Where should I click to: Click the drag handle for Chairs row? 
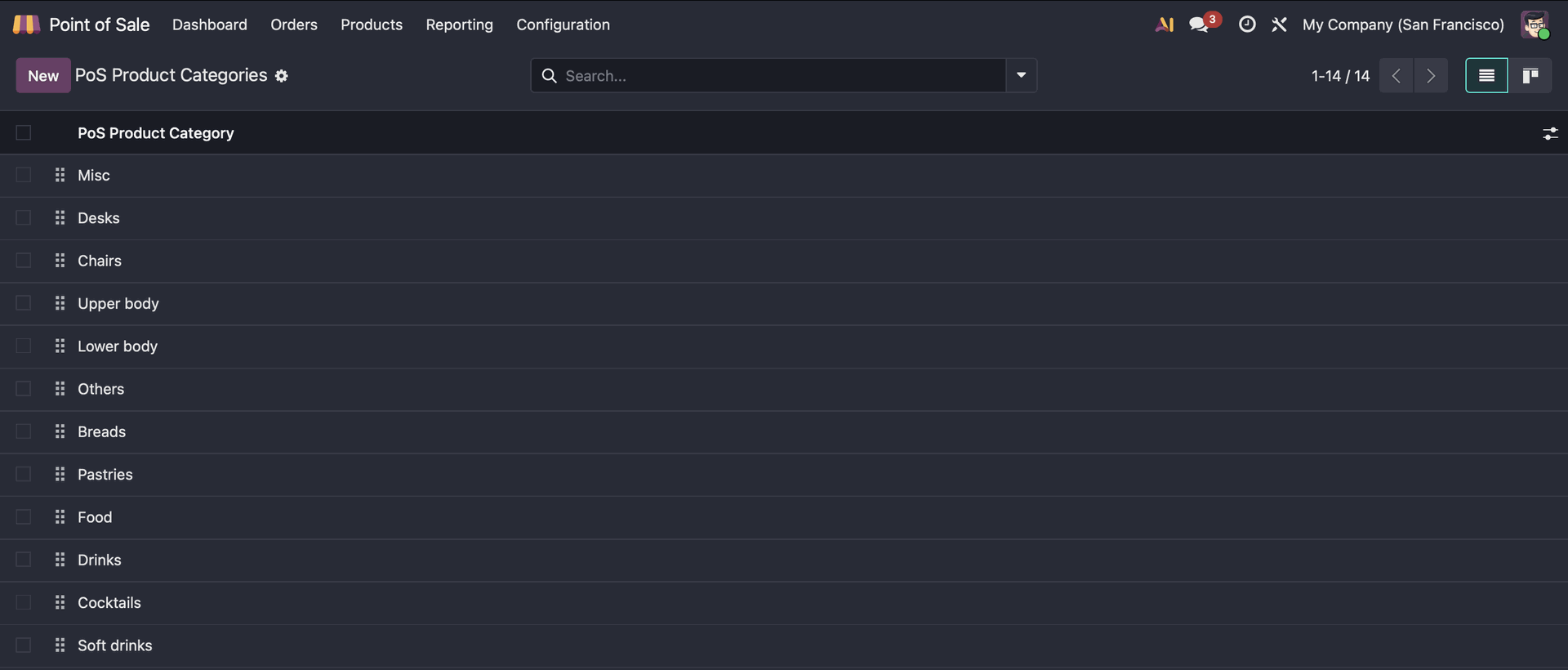(60, 261)
